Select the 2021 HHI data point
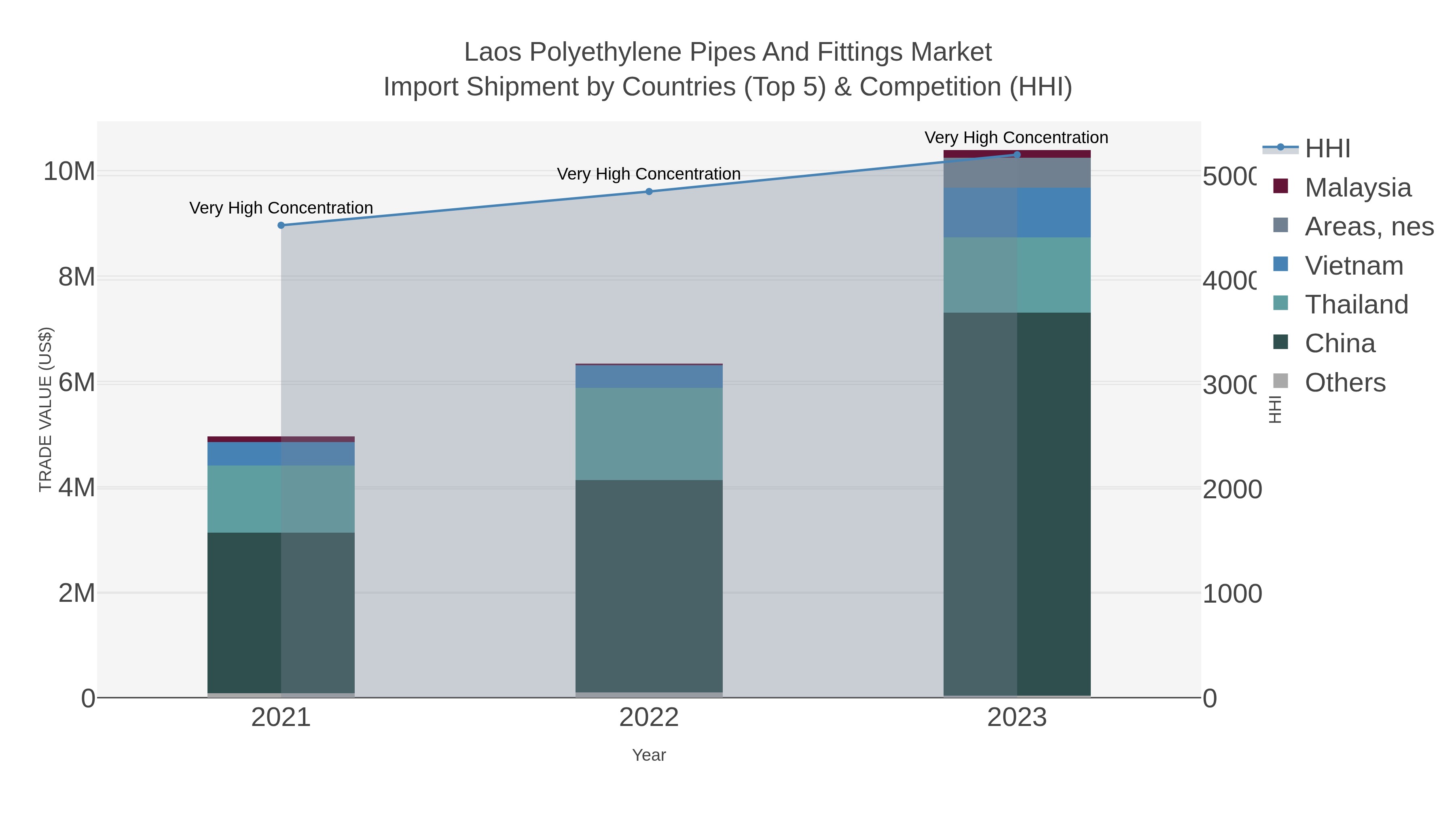Screen dimensions: 1456x819 pyautogui.click(x=281, y=225)
